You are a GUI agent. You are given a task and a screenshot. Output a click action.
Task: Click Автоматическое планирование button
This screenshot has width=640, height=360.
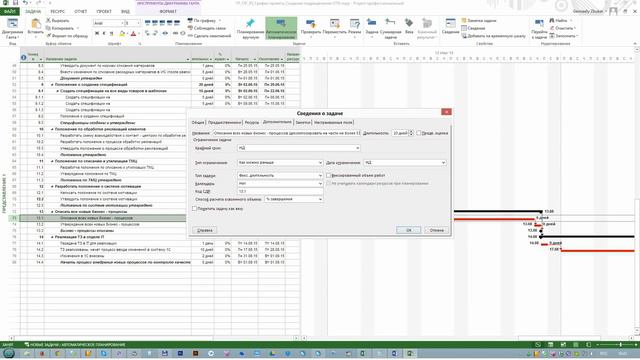coord(281,28)
